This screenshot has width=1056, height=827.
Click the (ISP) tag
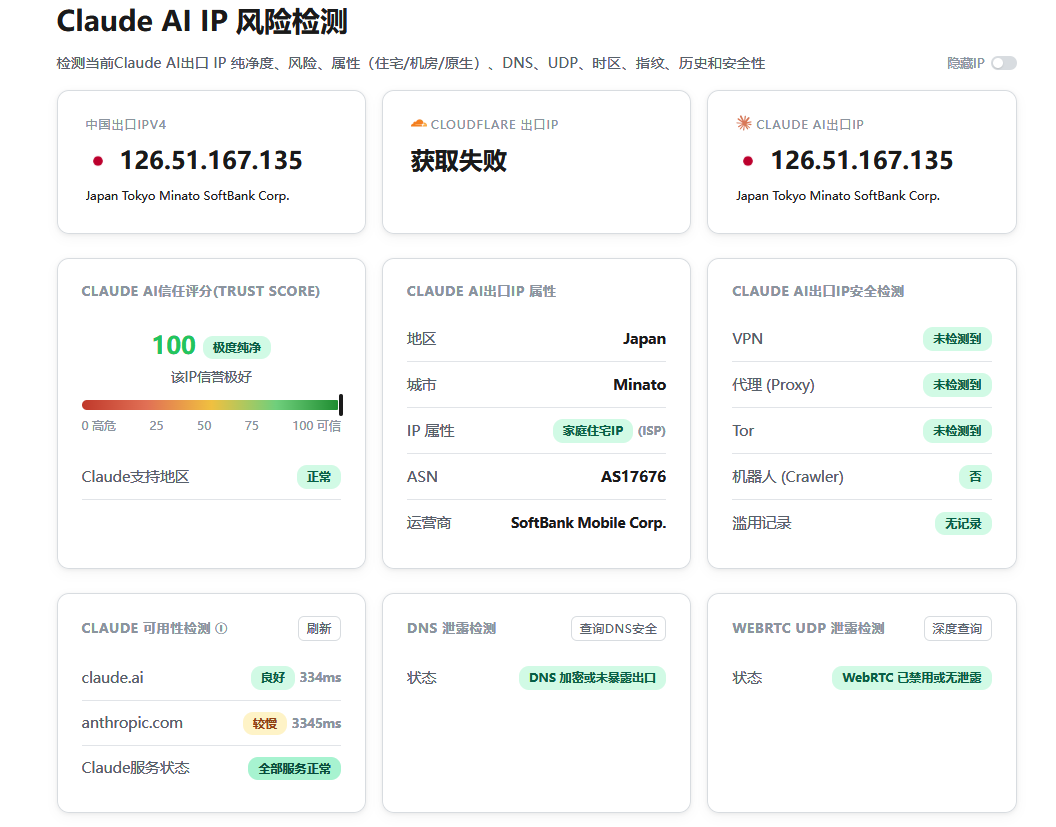coord(651,430)
